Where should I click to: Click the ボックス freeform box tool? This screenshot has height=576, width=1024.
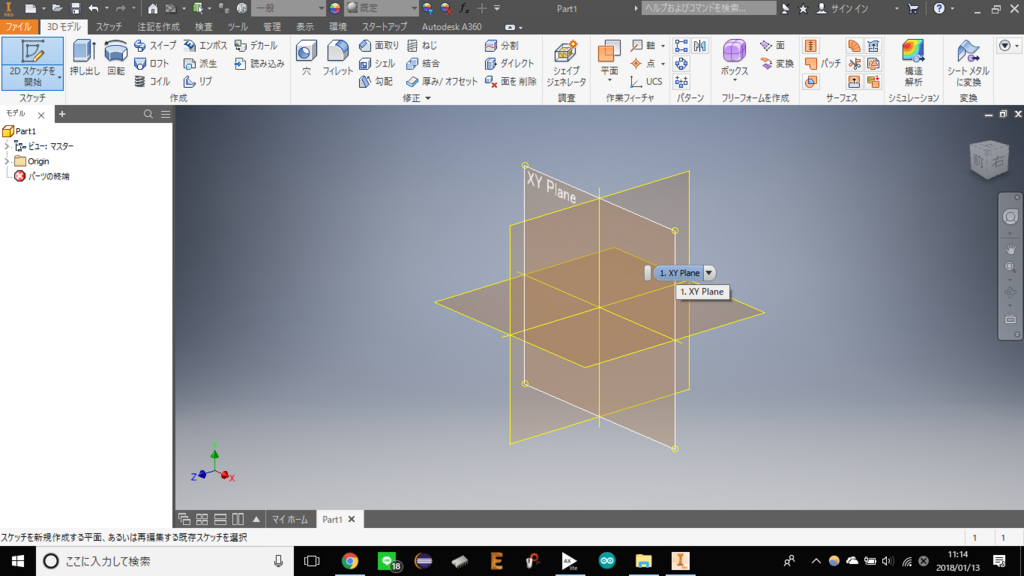click(734, 57)
